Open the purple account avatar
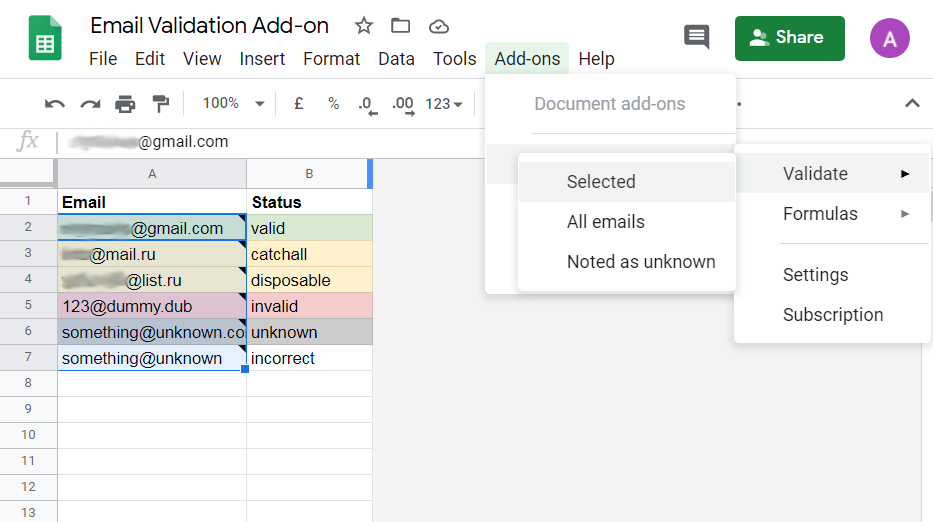The image size is (933, 522). 890,38
